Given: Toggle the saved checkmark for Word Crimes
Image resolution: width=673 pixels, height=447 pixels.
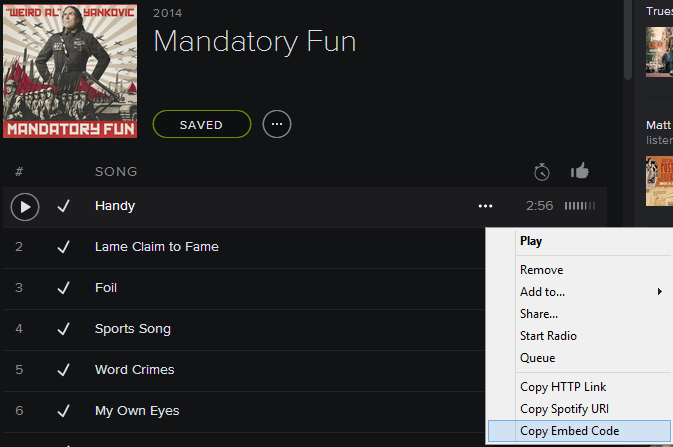Looking at the screenshot, I should click(x=63, y=370).
